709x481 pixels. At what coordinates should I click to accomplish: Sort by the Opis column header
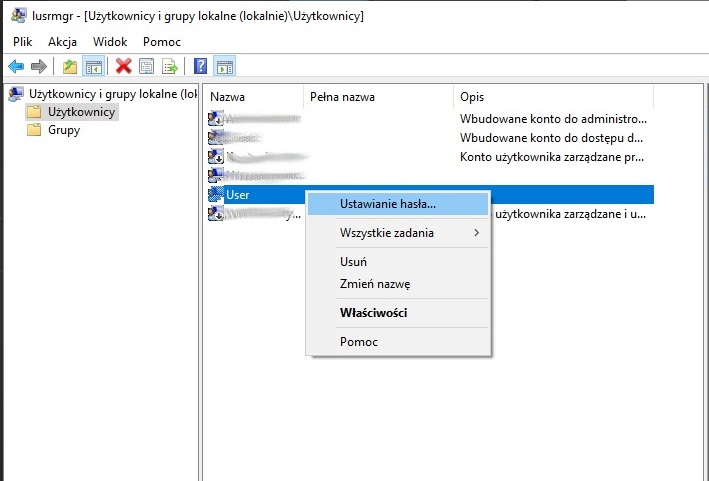553,97
